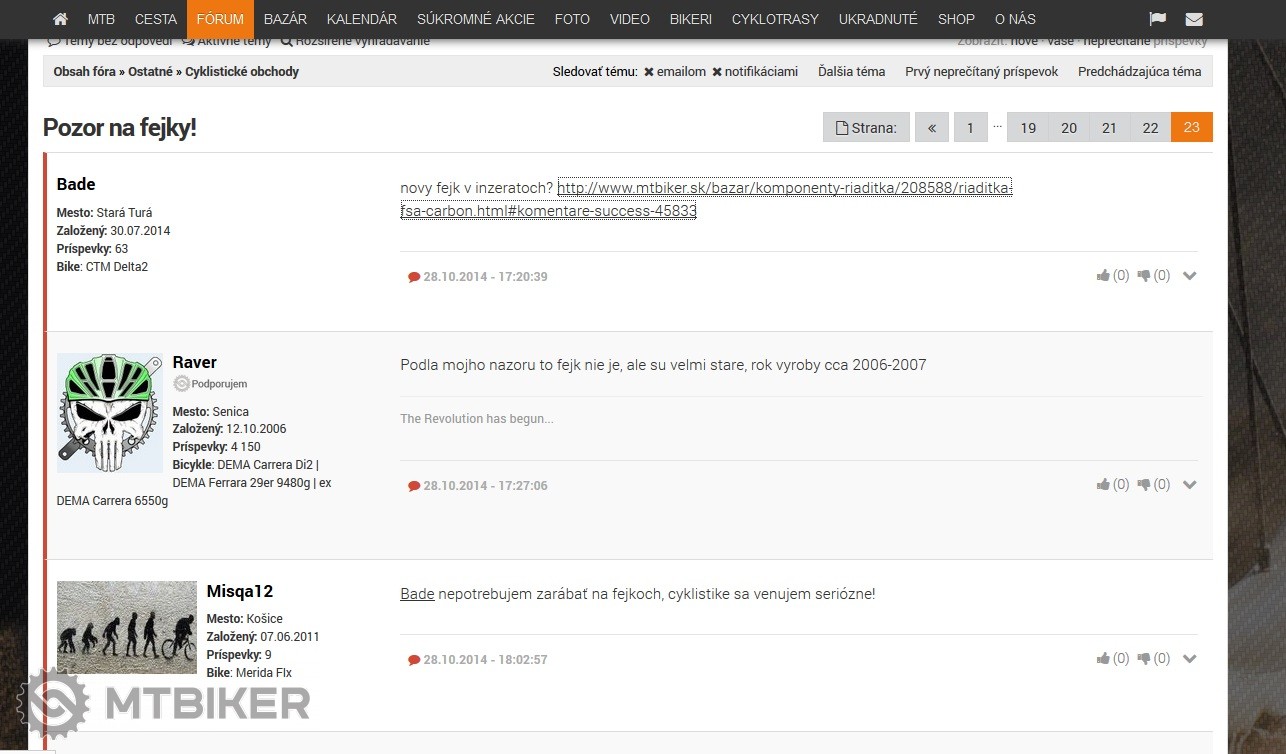The width and height of the screenshot is (1286, 754).
Task: Open Raver's skull avatar image
Action: [110, 413]
